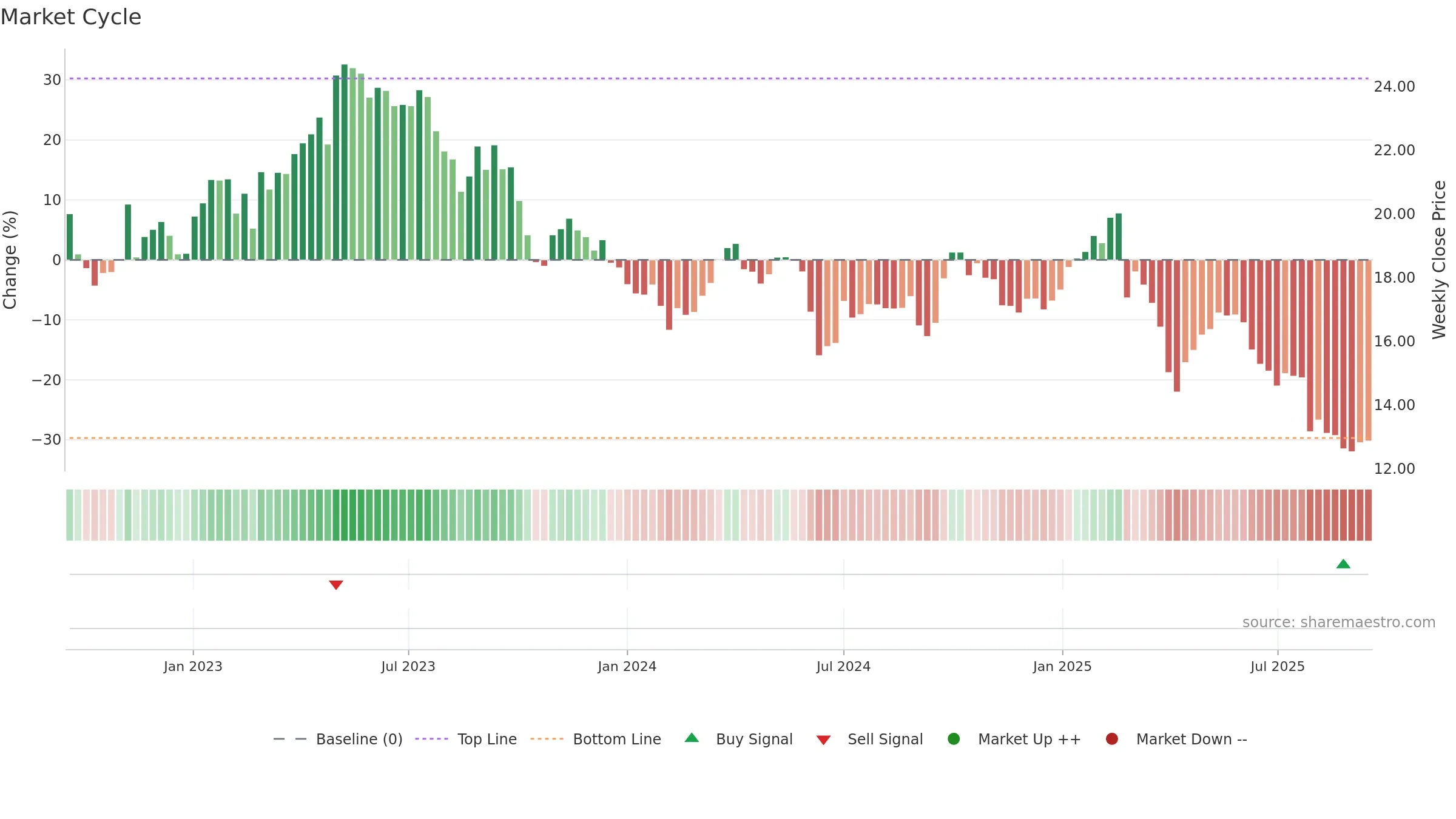Image resolution: width=1456 pixels, height=819 pixels.
Task: Click the green circle icon in legend
Action: coord(954,739)
